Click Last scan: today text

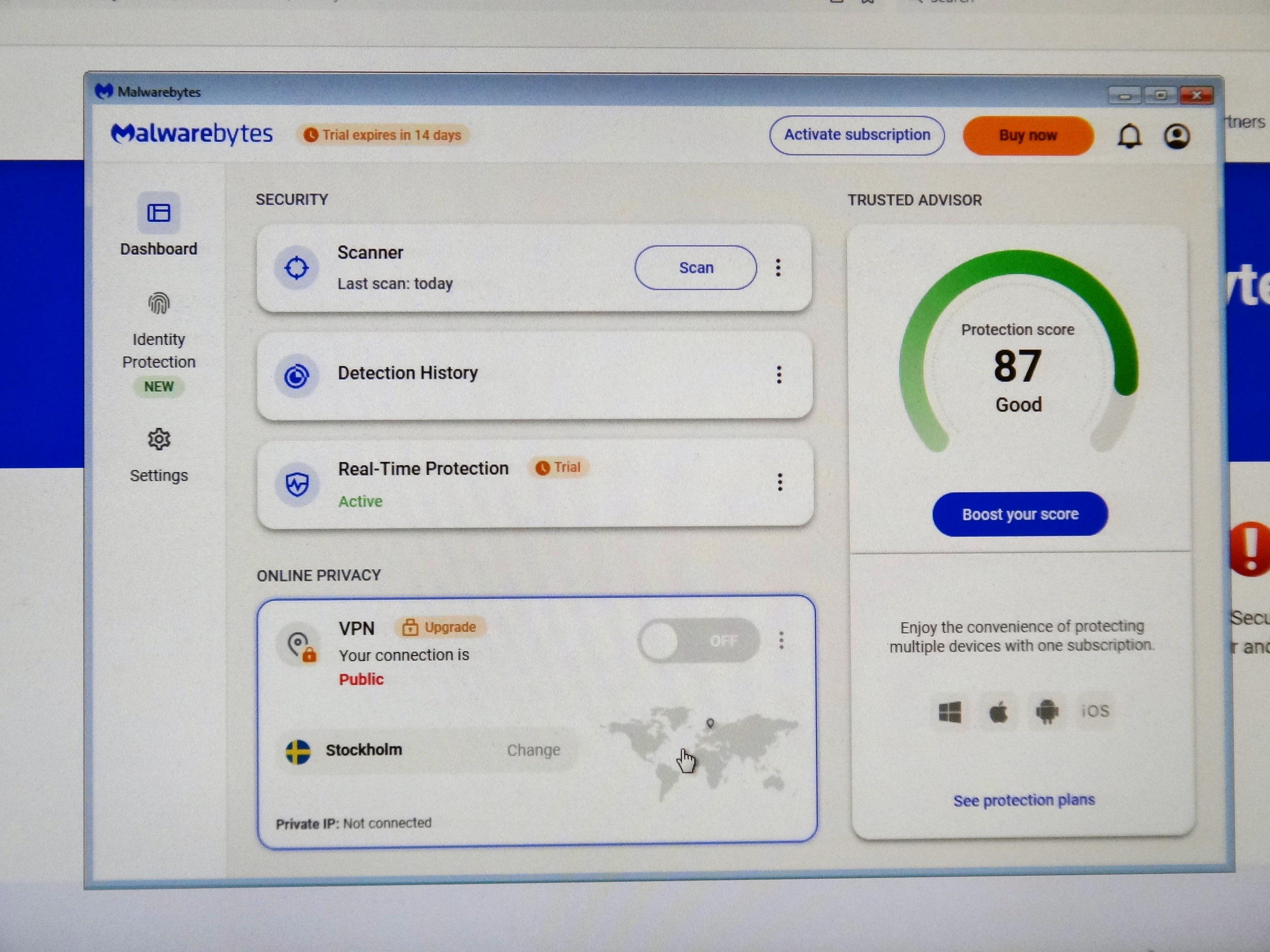click(x=395, y=284)
